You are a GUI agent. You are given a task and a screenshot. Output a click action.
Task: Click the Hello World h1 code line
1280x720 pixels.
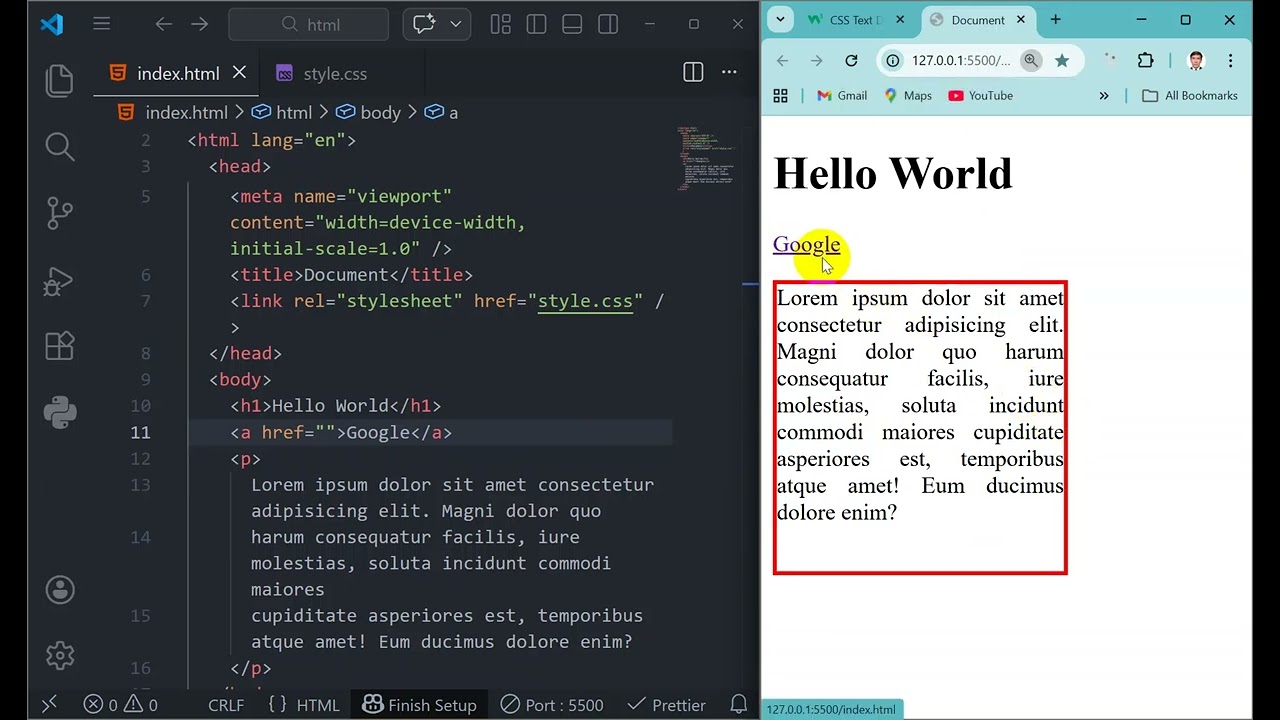tap(335, 406)
